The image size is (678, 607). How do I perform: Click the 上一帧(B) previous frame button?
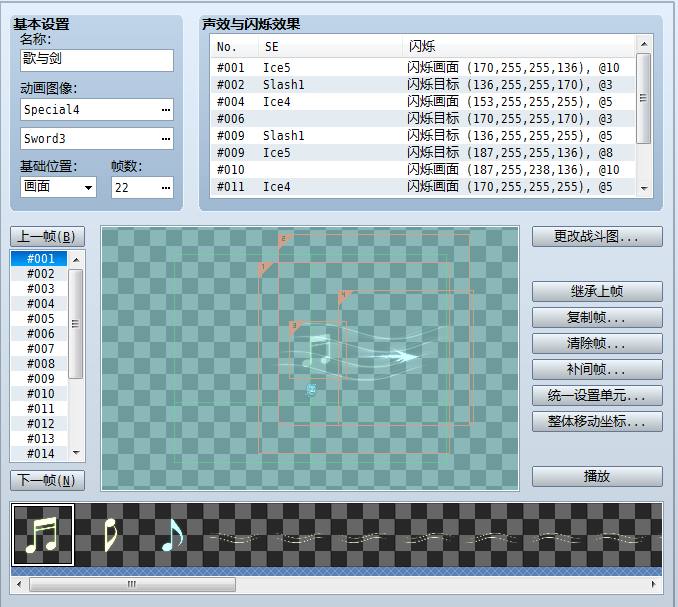[x=47, y=236]
